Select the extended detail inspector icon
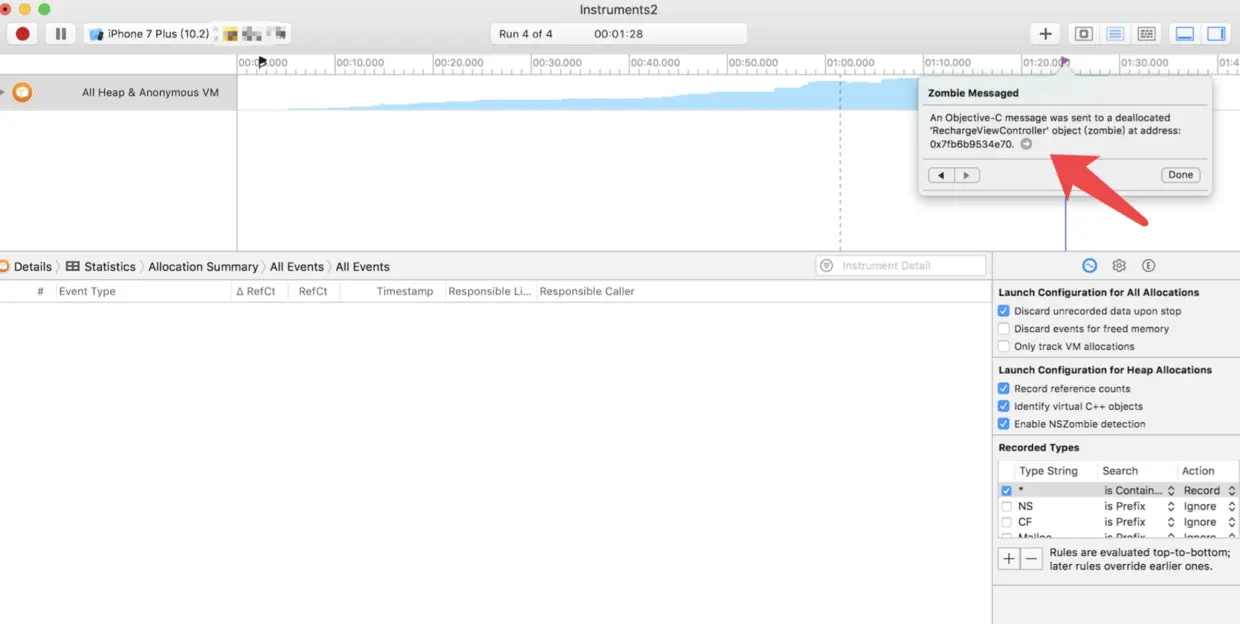 1148,266
